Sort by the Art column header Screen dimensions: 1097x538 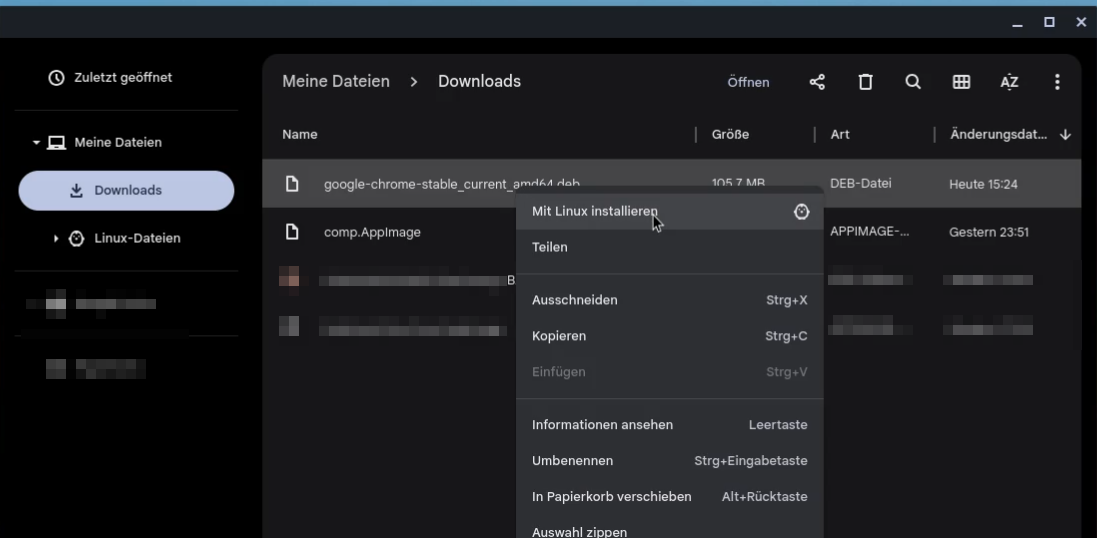tap(840, 134)
